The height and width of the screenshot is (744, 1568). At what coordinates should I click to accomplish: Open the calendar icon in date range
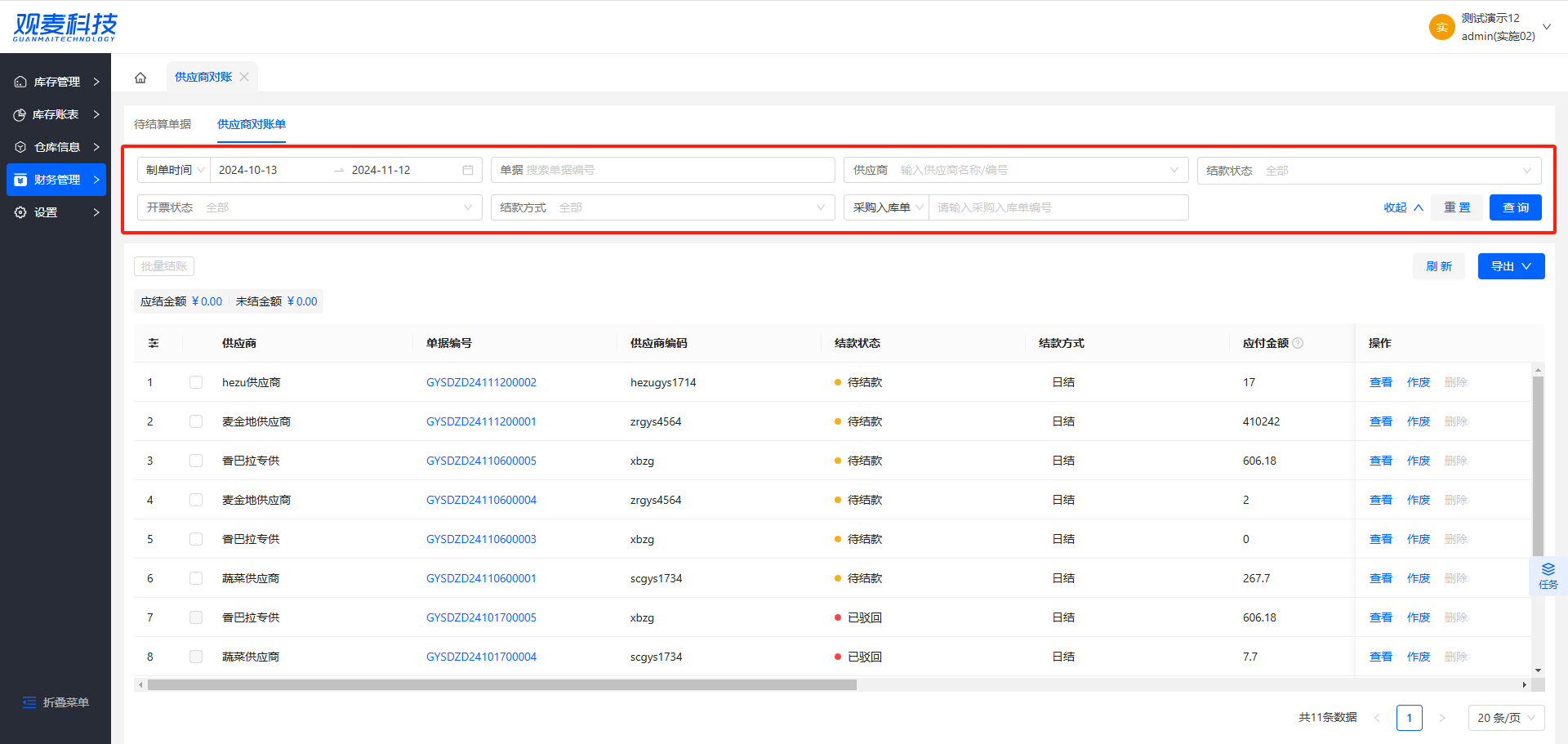click(x=468, y=170)
